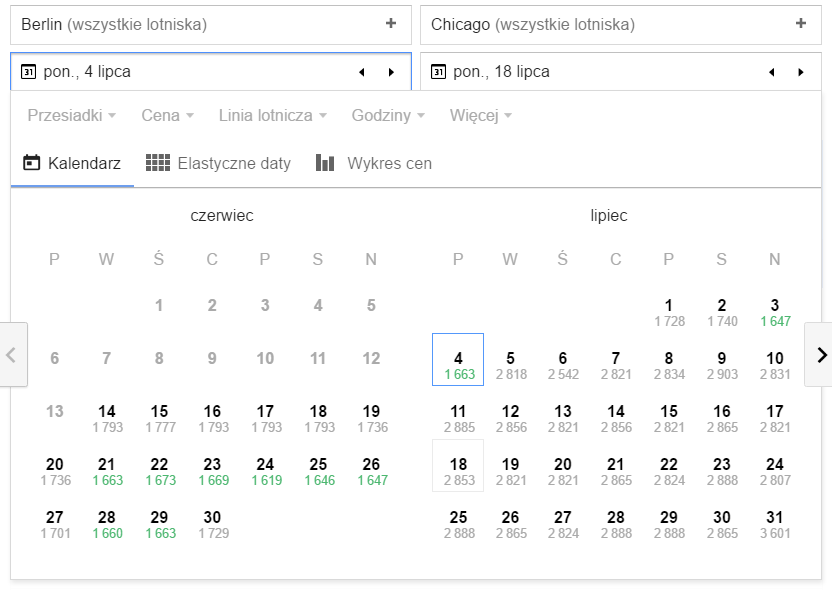Select July 9 priced 2 903
The width and height of the screenshot is (832, 590).
(x=722, y=365)
